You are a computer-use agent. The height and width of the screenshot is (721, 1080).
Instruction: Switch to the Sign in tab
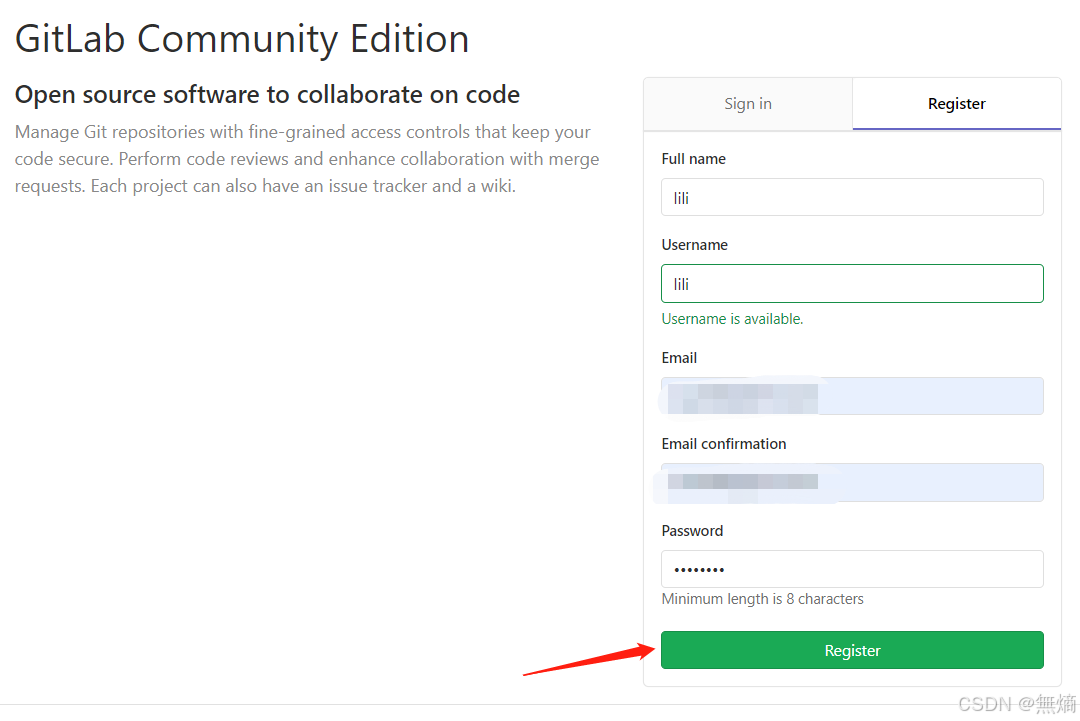tap(748, 104)
